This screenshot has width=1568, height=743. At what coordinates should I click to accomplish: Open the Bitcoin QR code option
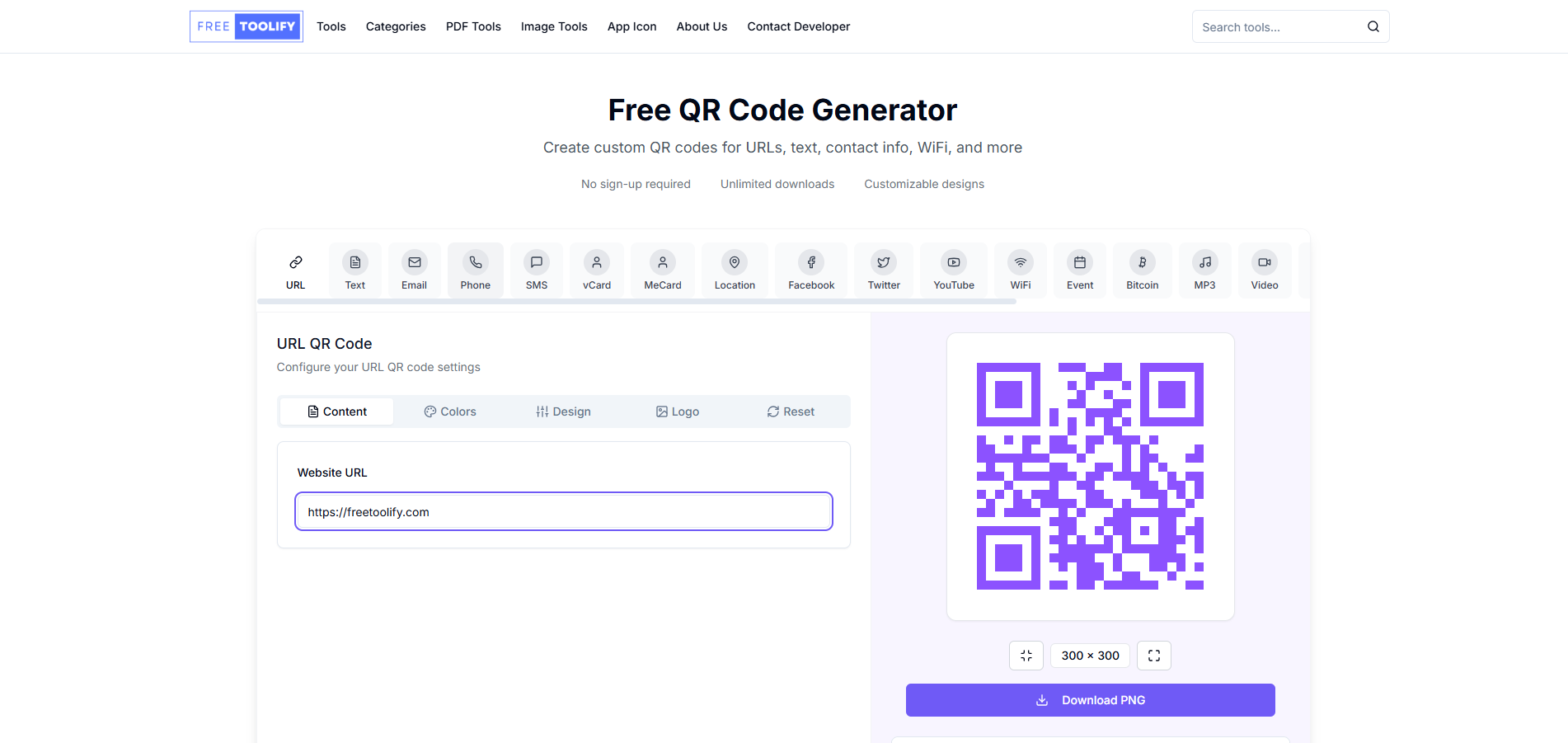[1142, 270]
